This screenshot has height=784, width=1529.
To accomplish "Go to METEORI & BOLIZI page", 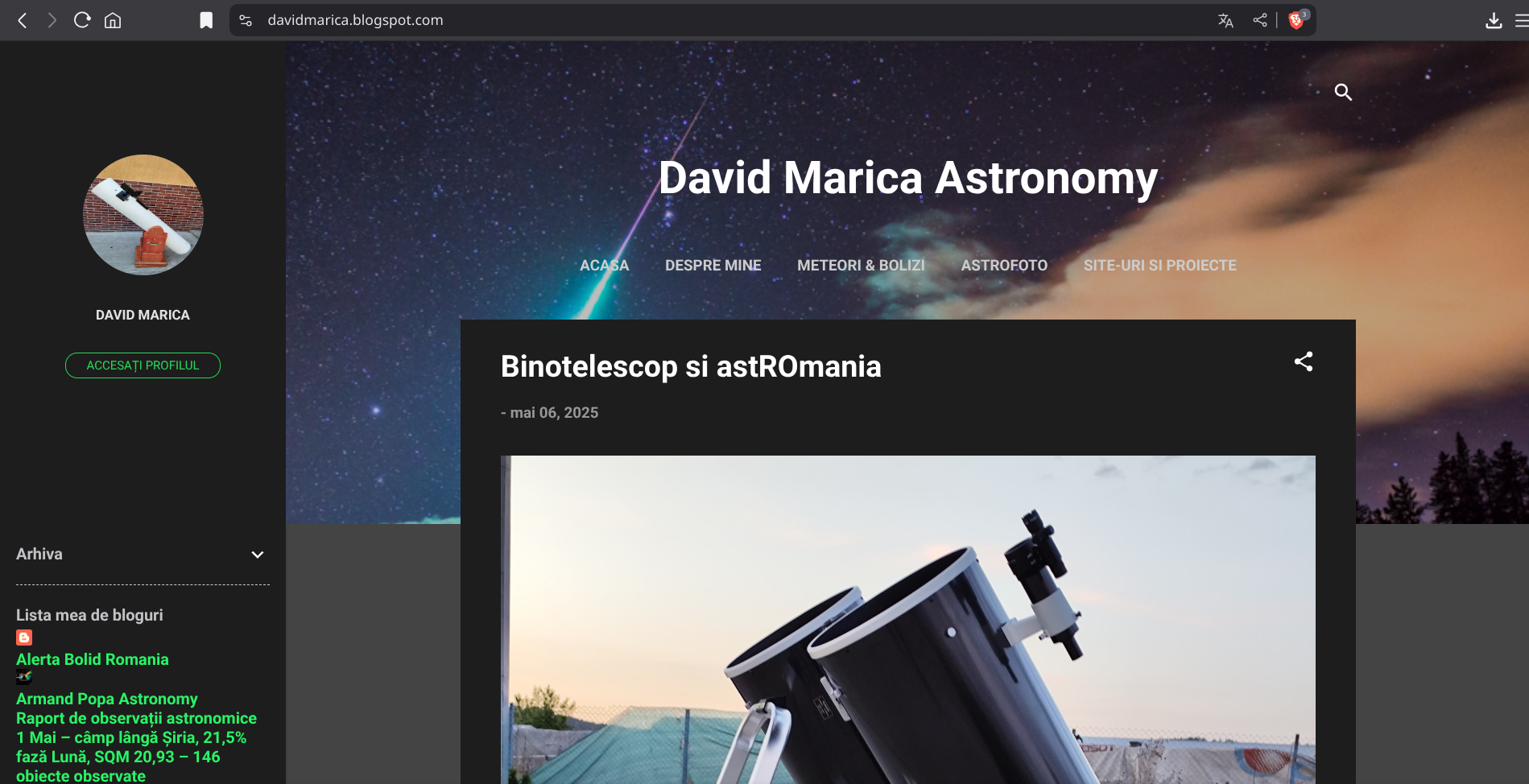I will tap(861, 265).
